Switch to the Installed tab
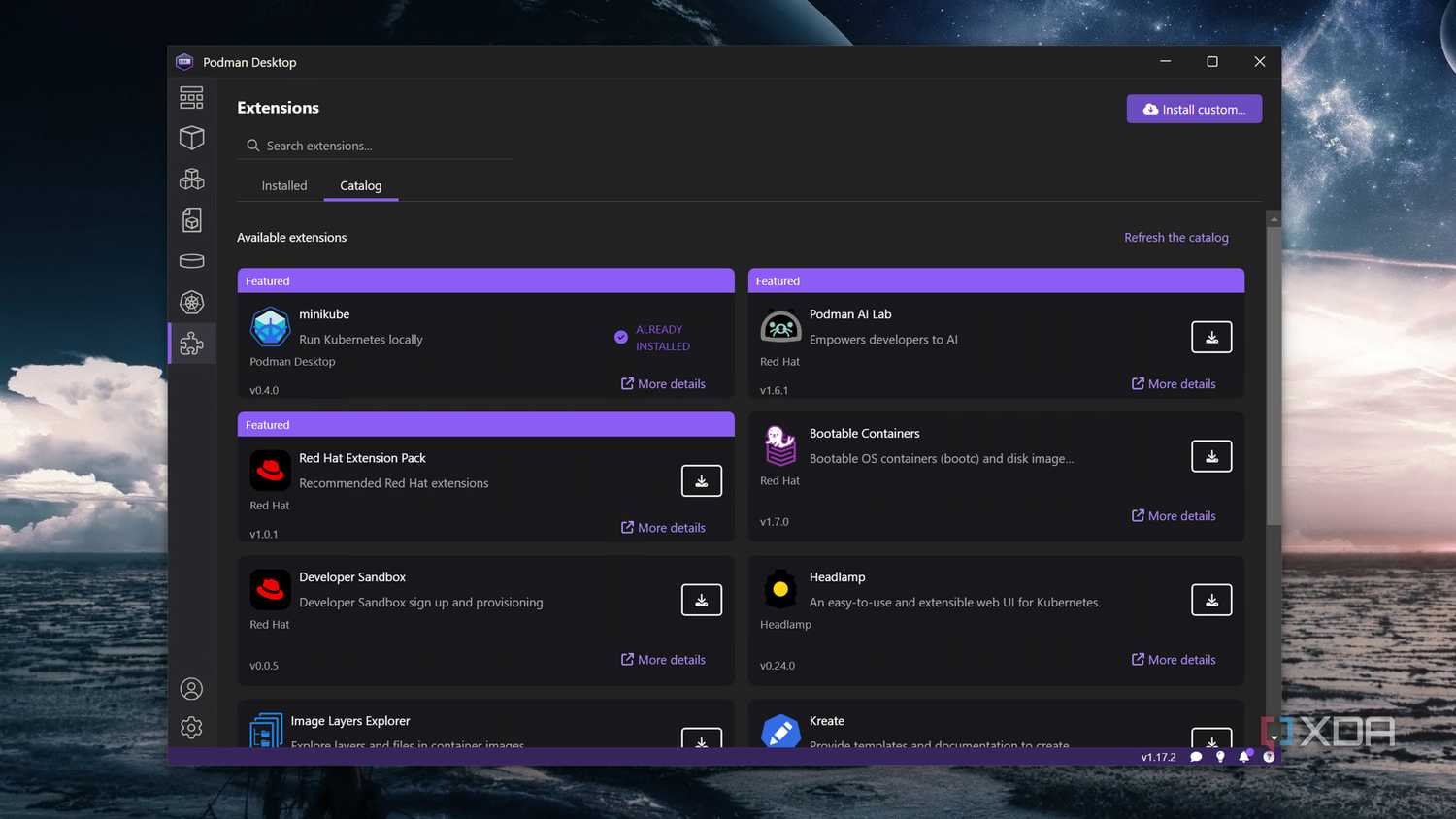1456x819 pixels. point(284,185)
